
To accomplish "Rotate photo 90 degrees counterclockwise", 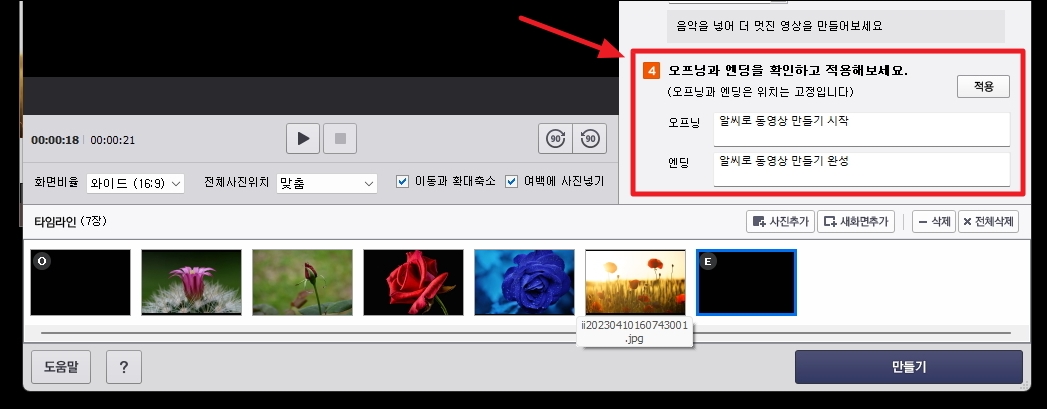I will click(590, 139).
